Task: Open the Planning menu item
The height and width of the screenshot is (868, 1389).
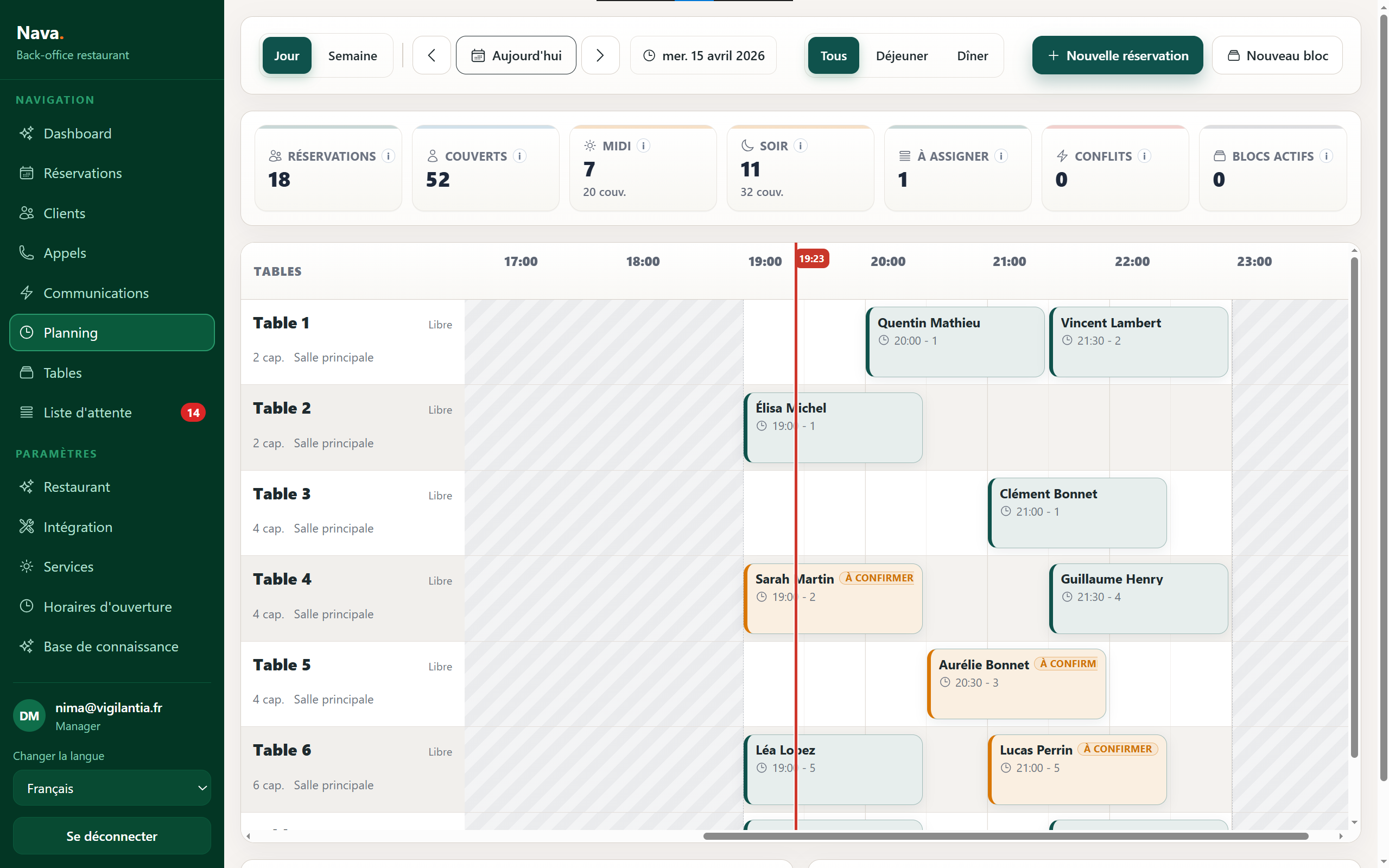Action: pos(112,332)
